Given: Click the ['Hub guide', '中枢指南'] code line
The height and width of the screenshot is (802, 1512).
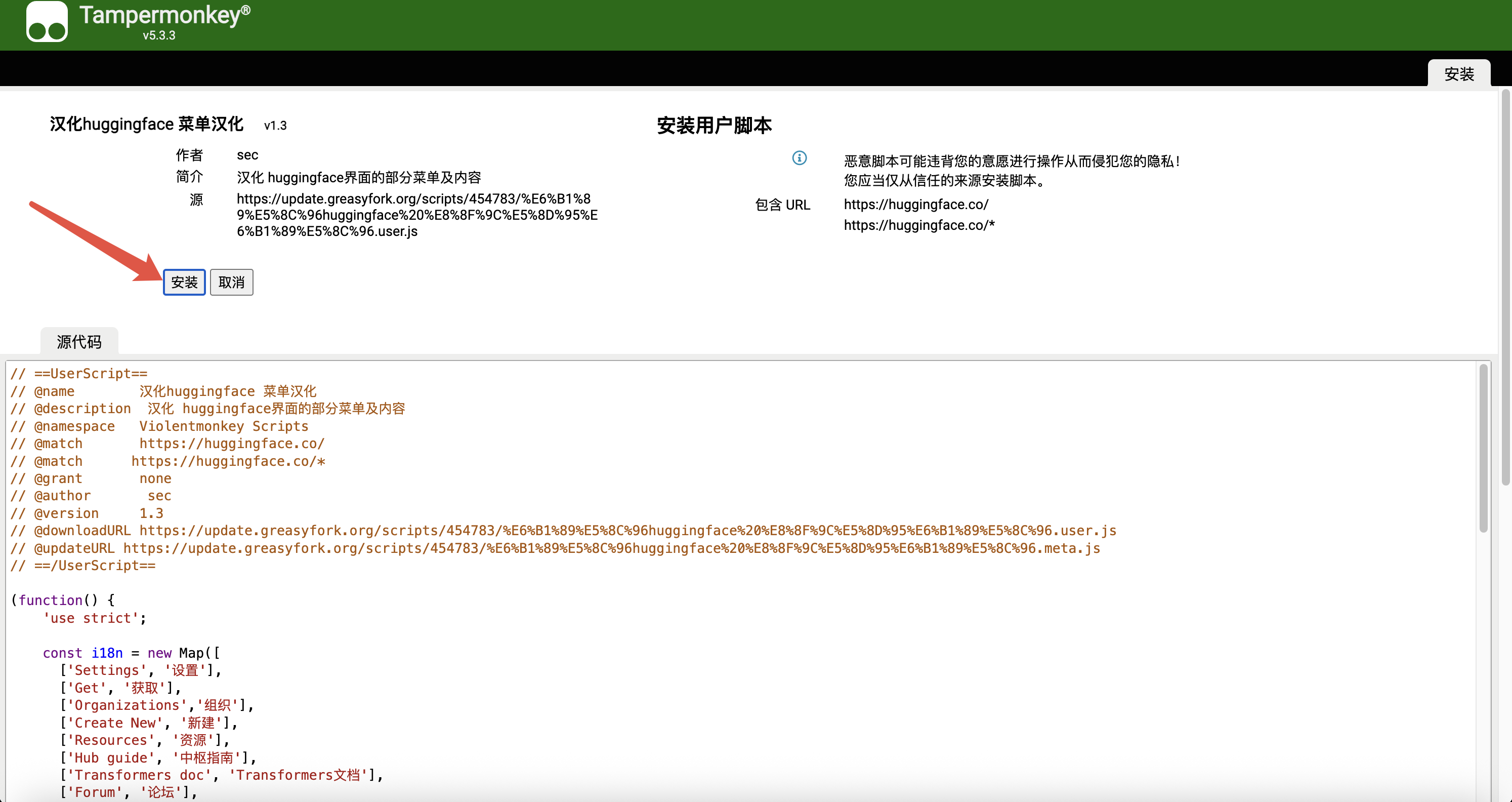Looking at the screenshot, I should pos(158,758).
